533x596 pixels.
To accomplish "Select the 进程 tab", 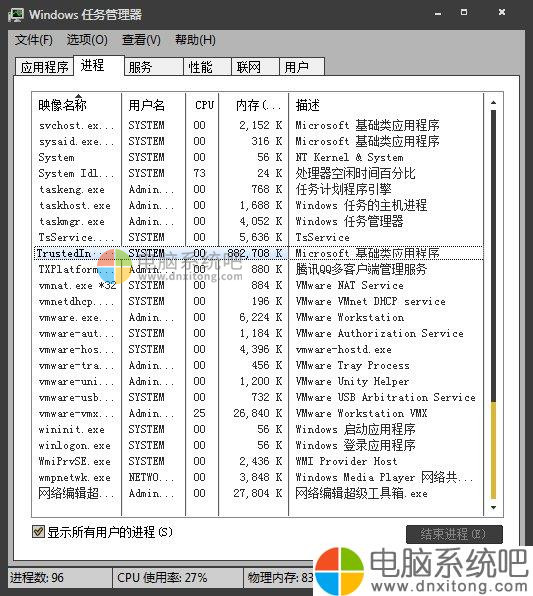I will coord(99,66).
